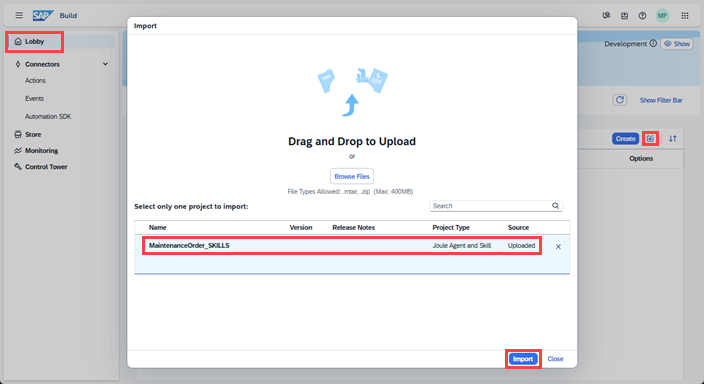Click the SAP logo
The width and height of the screenshot is (704, 384).
43,15
